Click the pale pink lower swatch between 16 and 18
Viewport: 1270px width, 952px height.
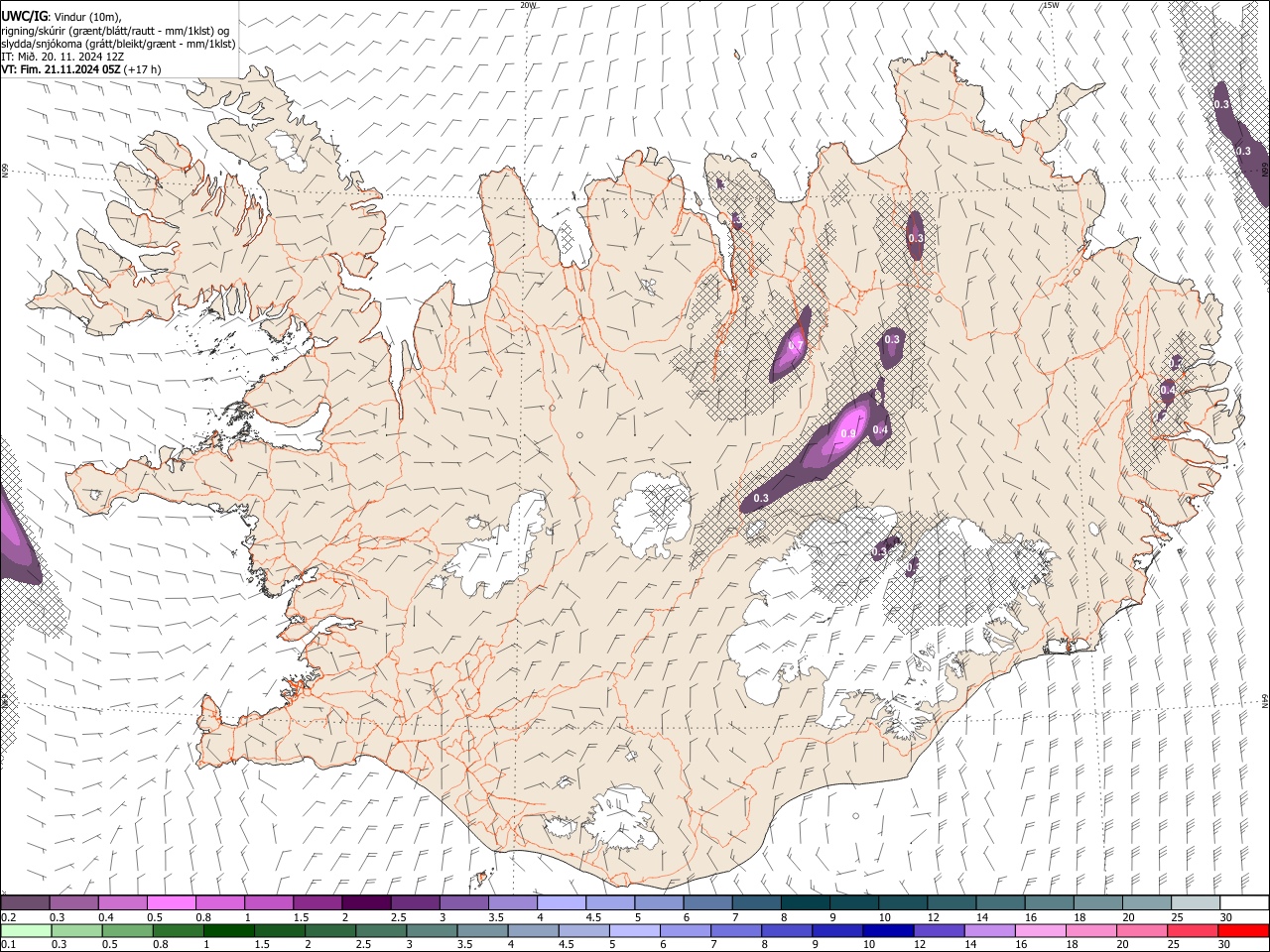coord(1039,930)
